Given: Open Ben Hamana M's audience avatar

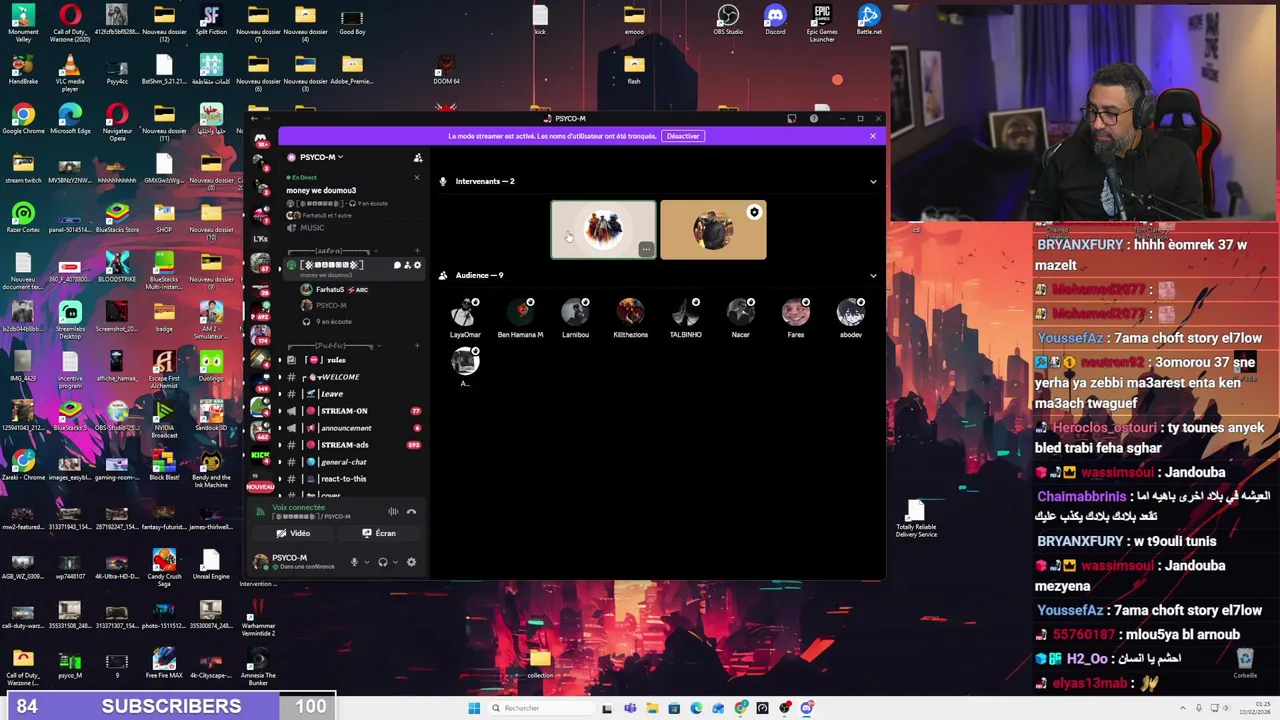Looking at the screenshot, I should tap(520, 312).
